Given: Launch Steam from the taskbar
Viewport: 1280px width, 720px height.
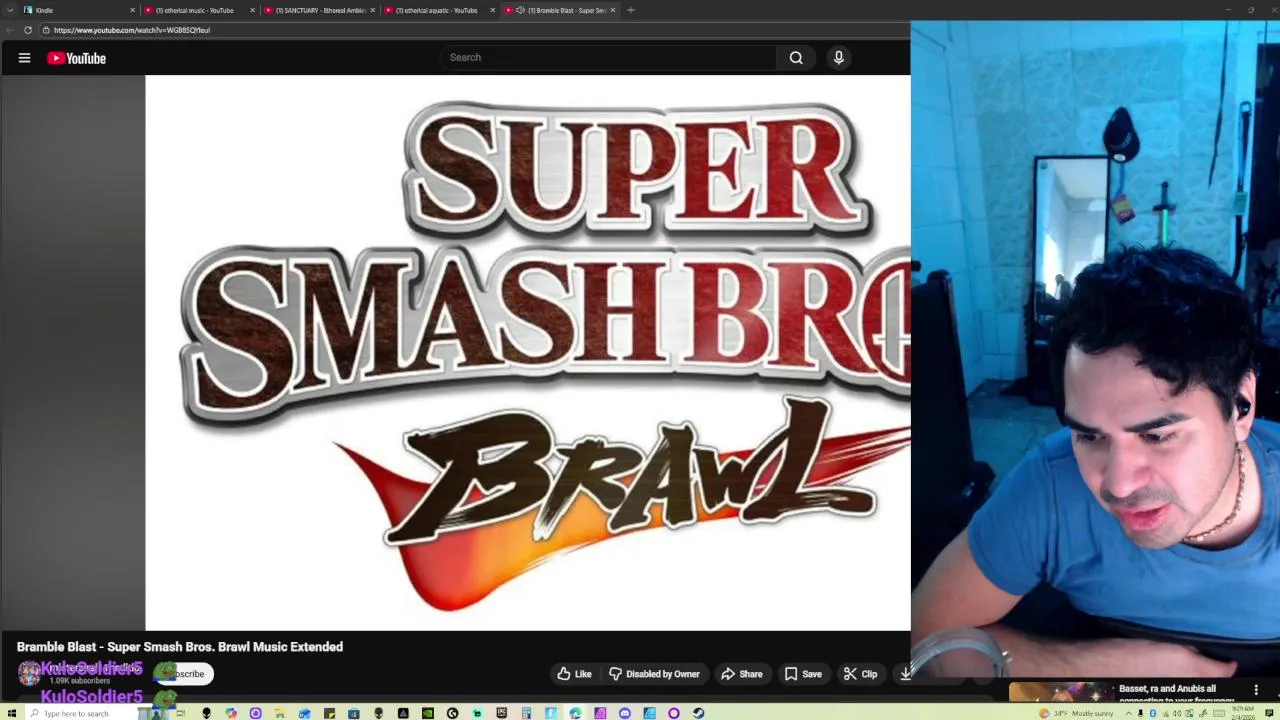Looking at the screenshot, I should pos(698,713).
